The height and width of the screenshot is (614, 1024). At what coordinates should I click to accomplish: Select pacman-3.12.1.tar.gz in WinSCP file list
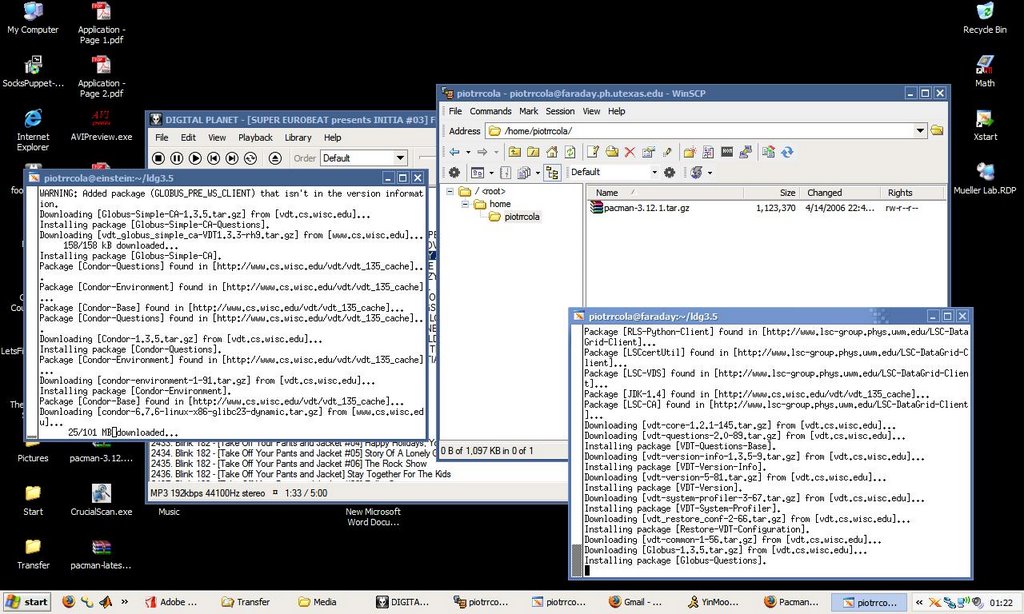(x=646, y=208)
